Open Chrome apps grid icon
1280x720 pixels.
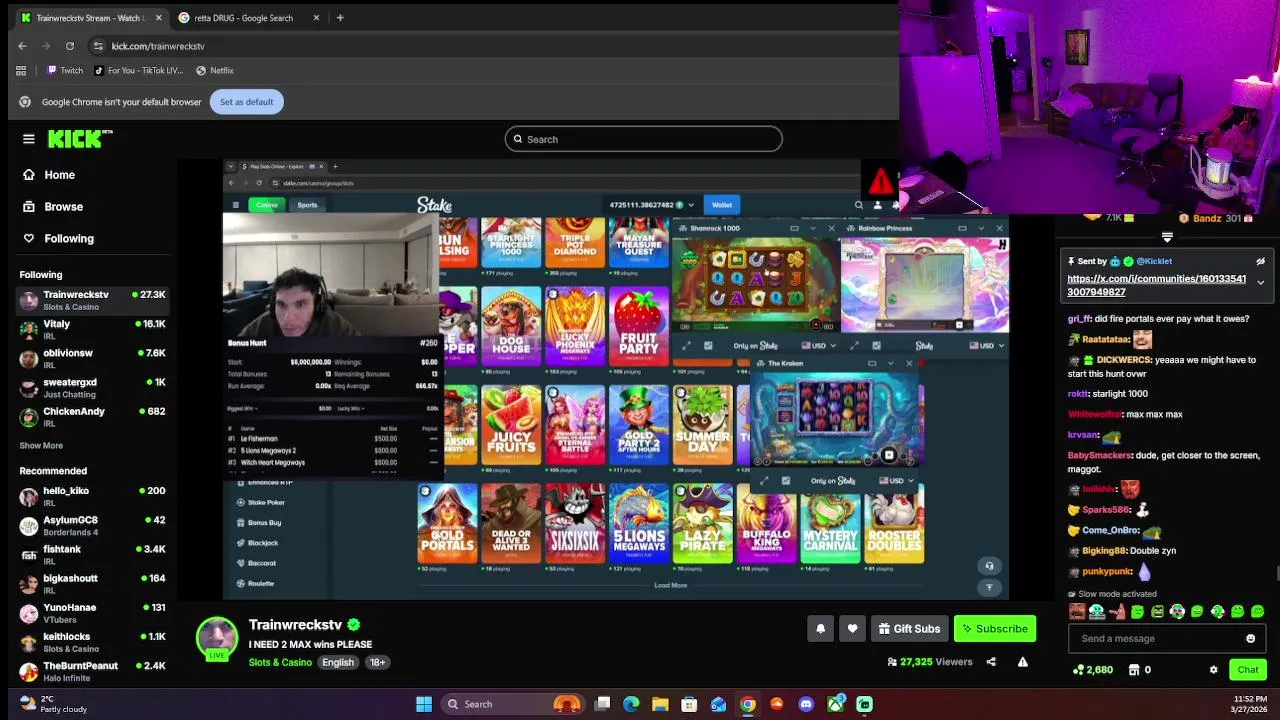[x=21, y=71]
